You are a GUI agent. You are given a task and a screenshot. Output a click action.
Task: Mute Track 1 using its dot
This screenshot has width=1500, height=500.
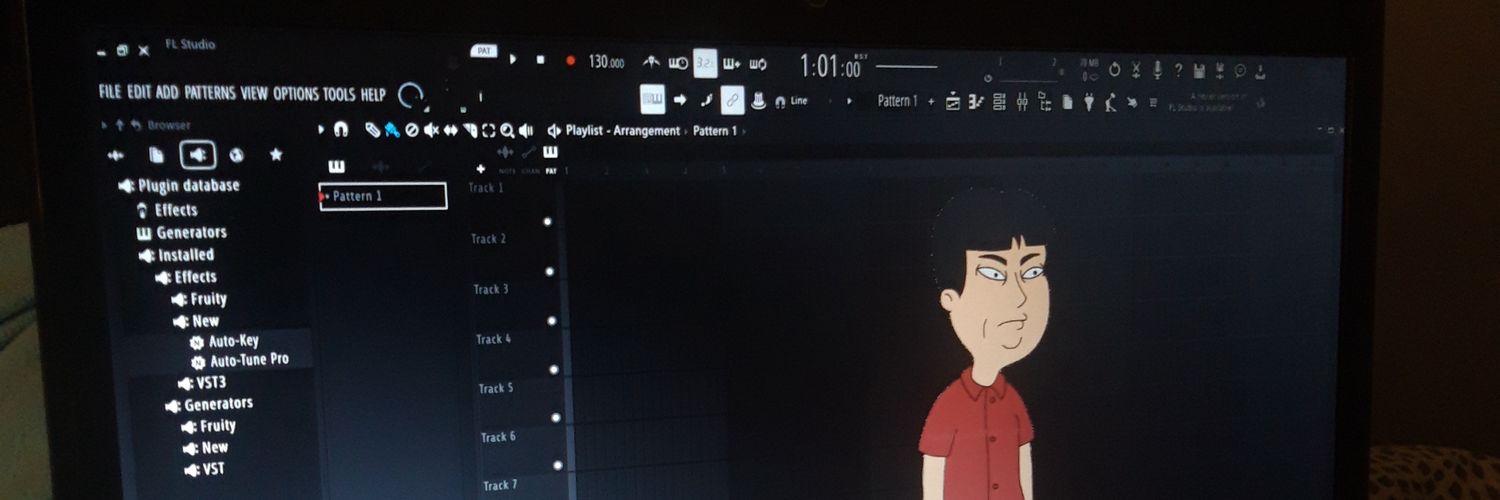548,222
